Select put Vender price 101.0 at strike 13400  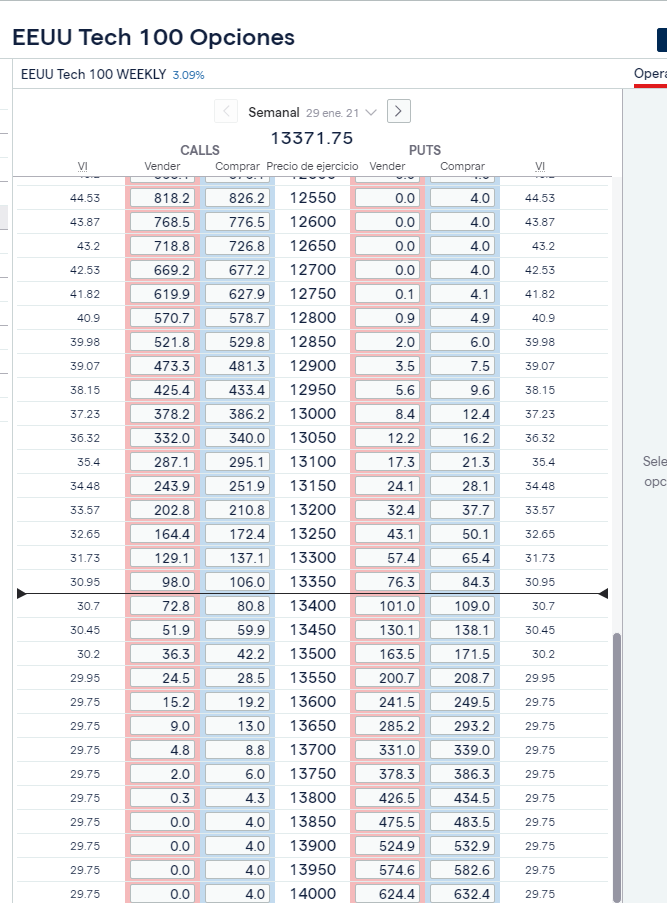click(388, 606)
